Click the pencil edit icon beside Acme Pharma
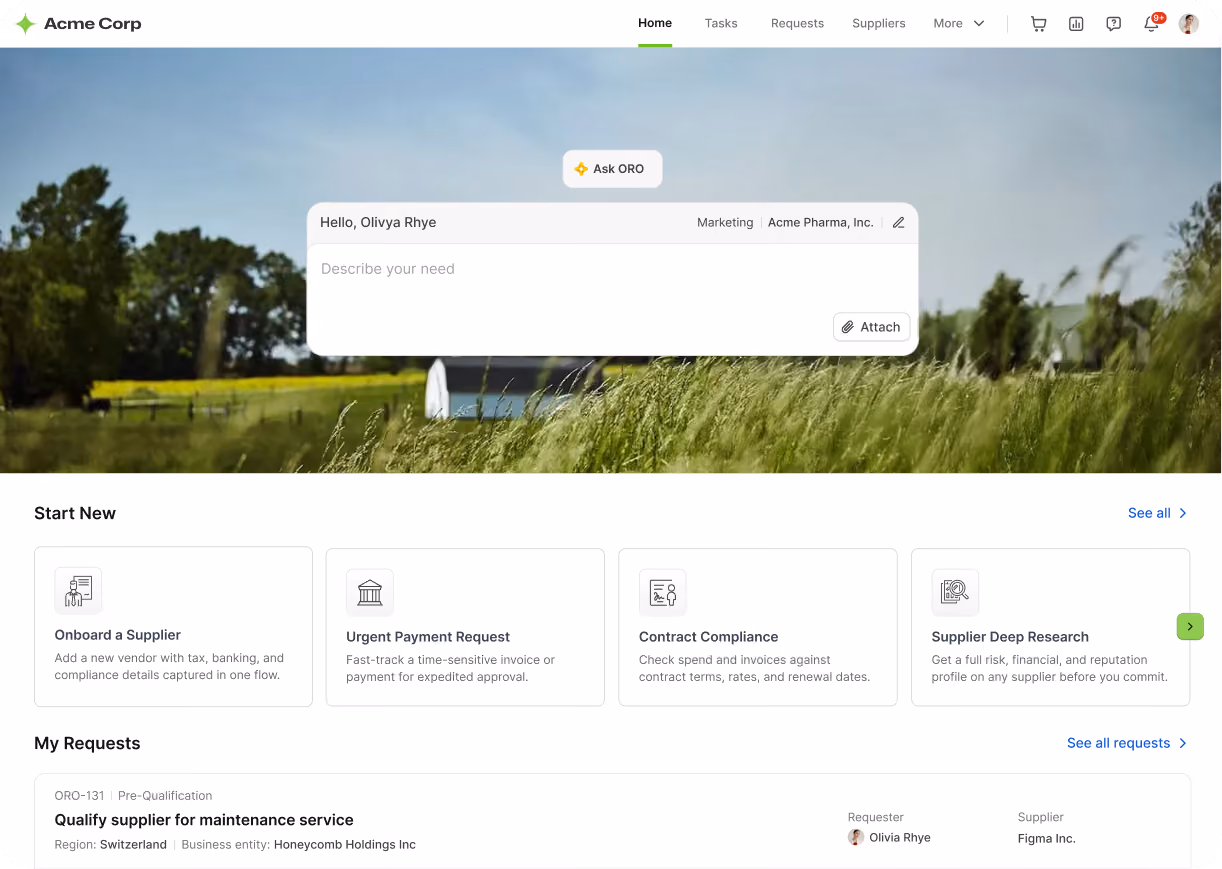The width and height of the screenshot is (1222, 869). 898,223
